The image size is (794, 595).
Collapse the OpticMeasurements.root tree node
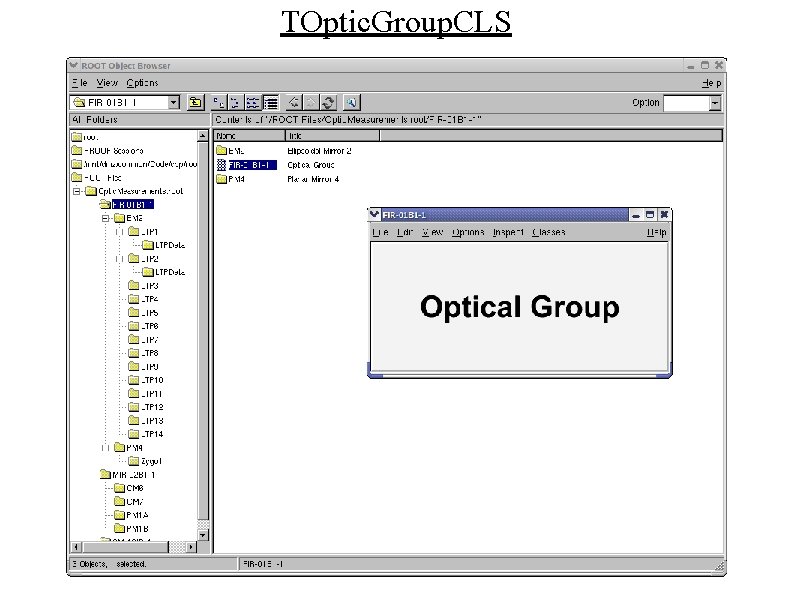click(77, 191)
